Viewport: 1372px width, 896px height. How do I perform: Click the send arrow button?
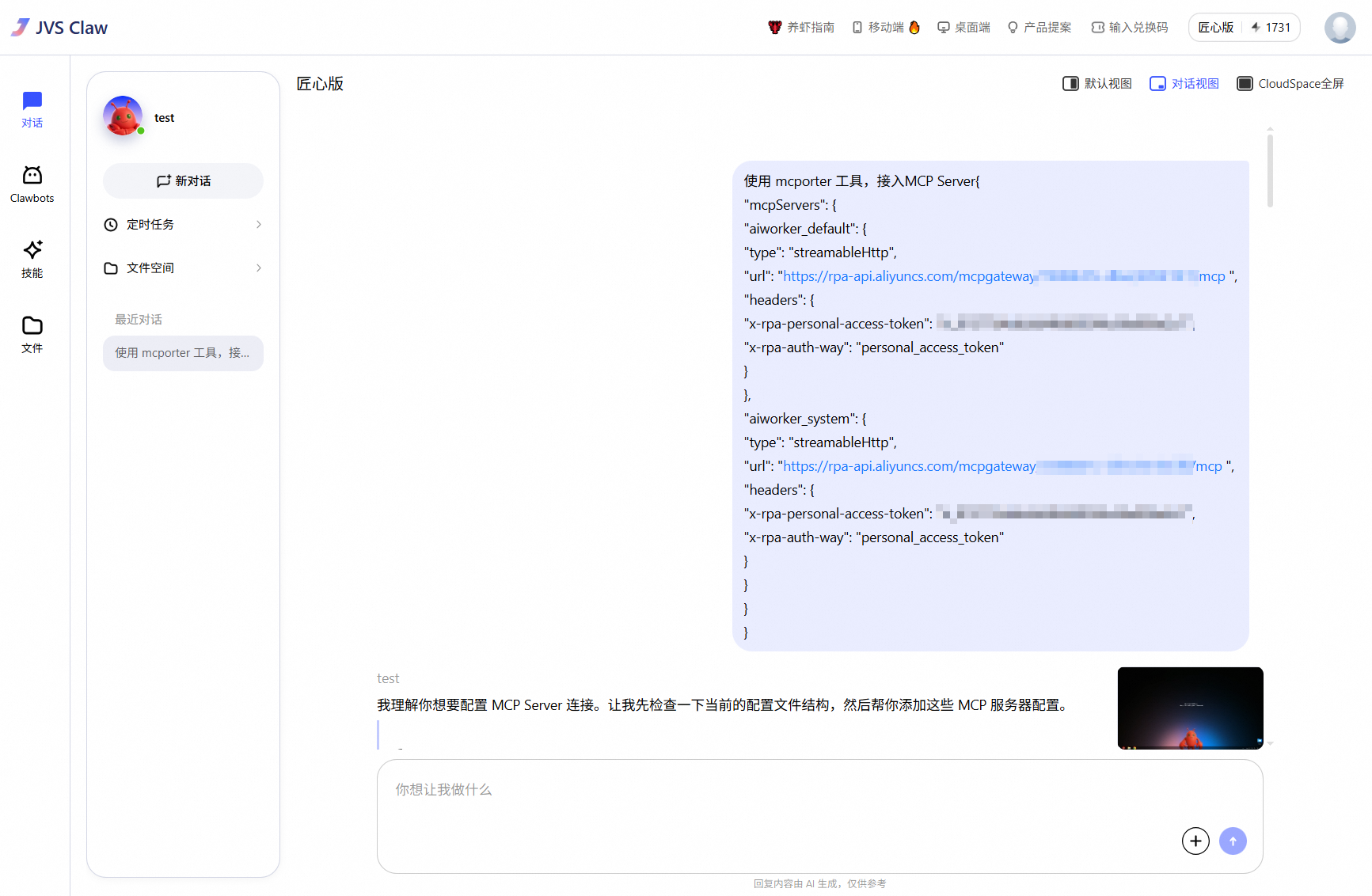[x=1233, y=841]
